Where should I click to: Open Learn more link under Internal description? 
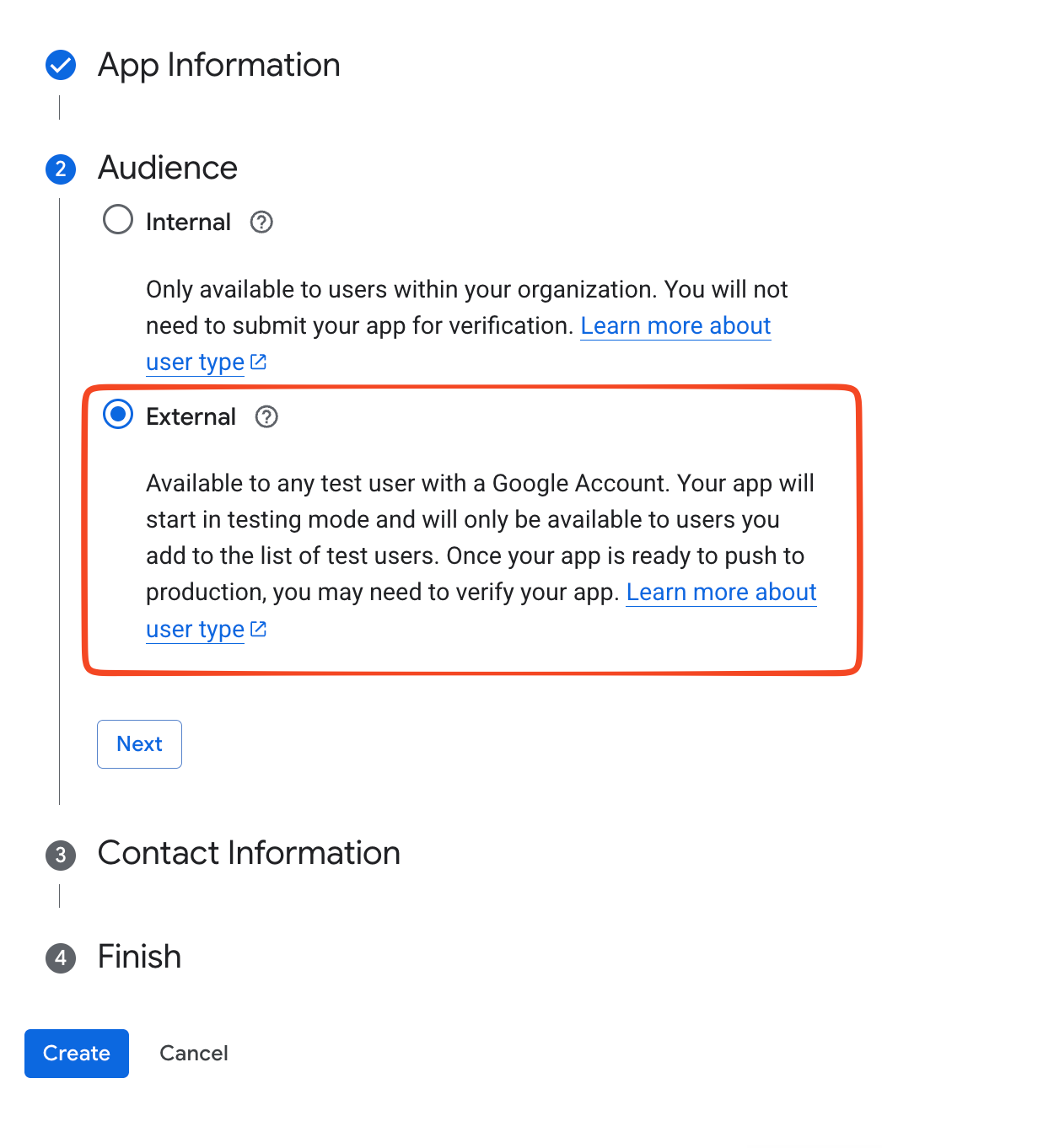pyautogui.click(x=675, y=326)
